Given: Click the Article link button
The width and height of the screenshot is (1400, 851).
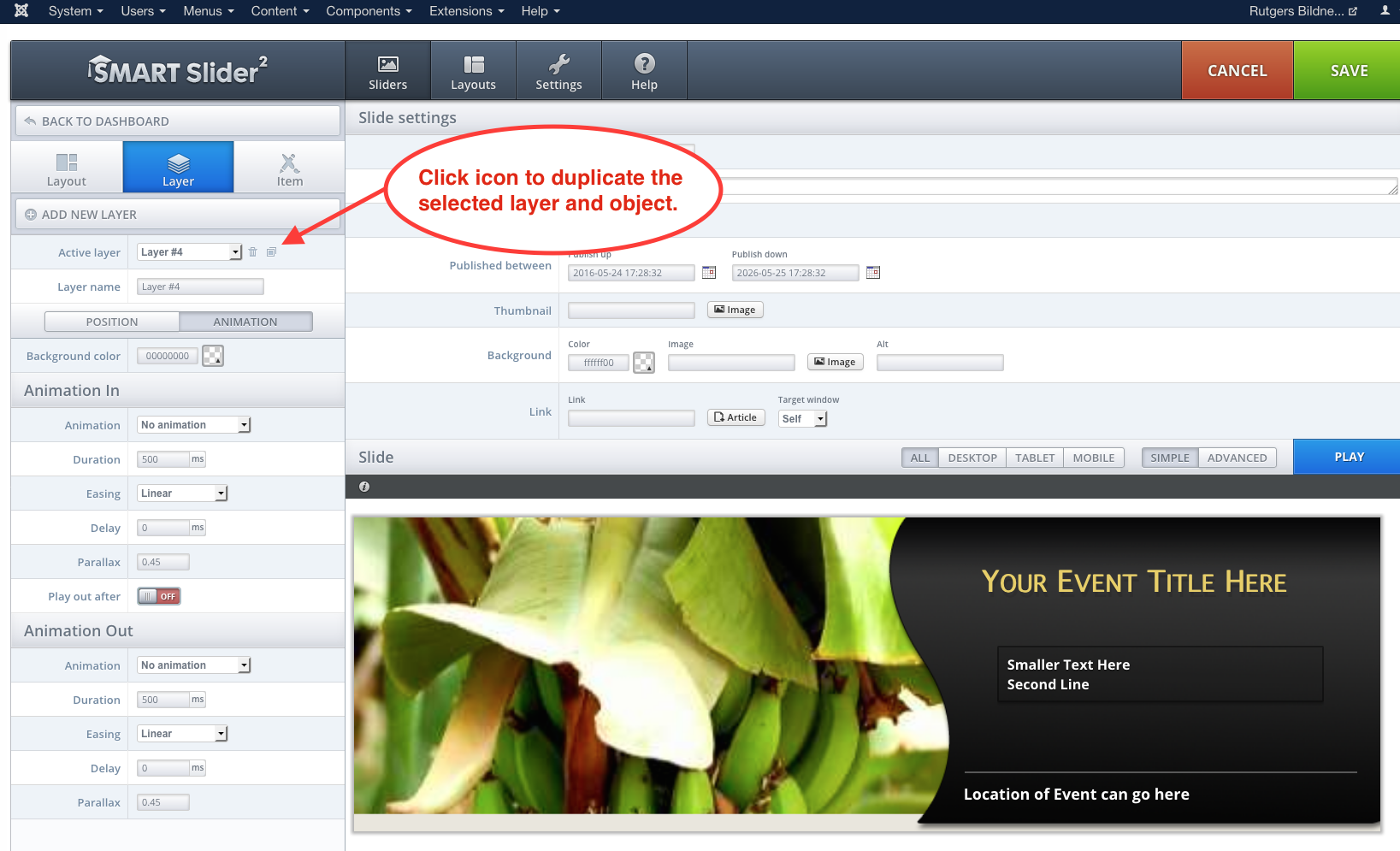Looking at the screenshot, I should (736, 418).
